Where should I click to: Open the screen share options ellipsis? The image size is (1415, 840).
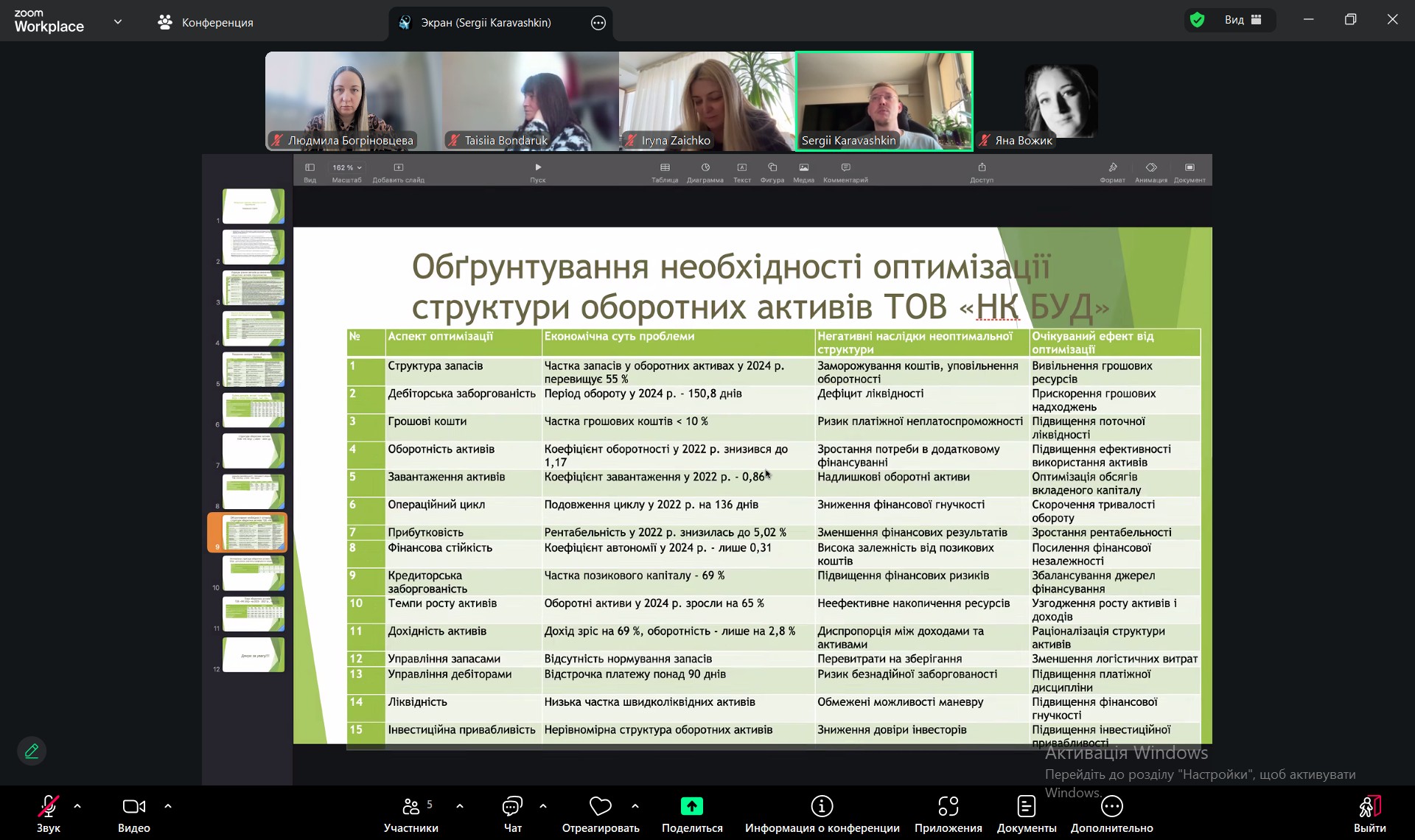598,23
